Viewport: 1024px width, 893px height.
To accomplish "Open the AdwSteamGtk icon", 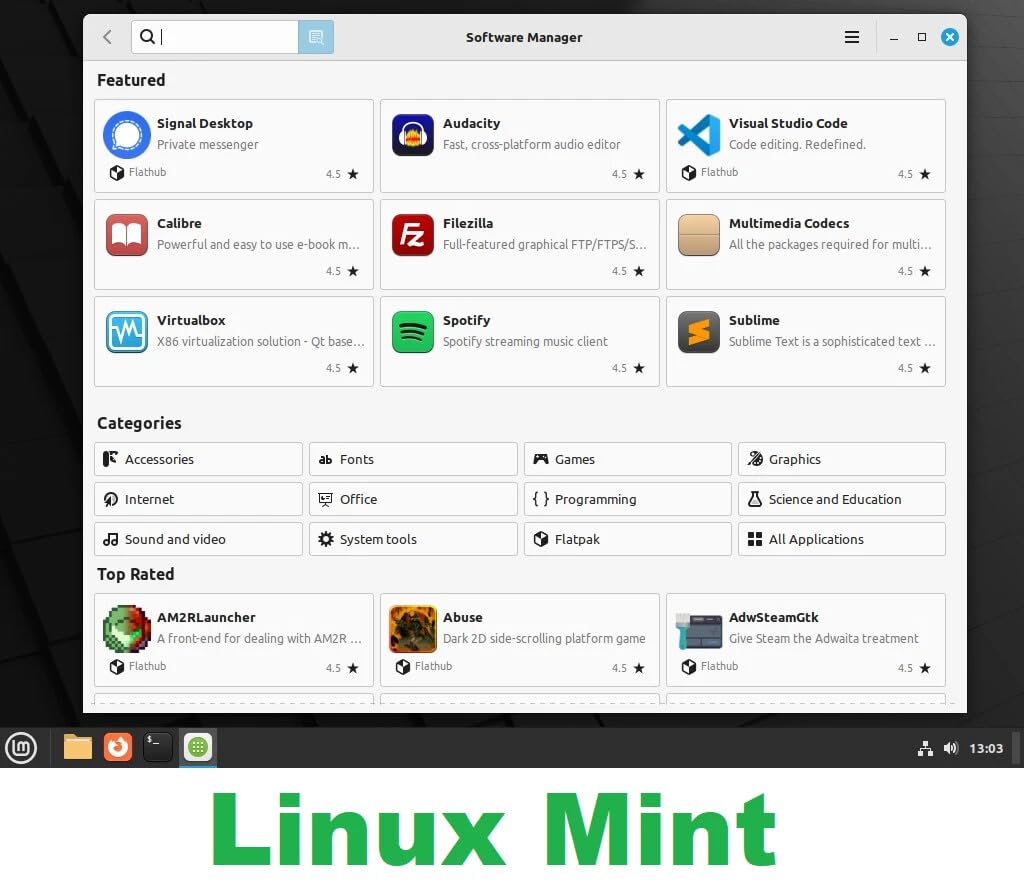I will (x=699, y=630).
